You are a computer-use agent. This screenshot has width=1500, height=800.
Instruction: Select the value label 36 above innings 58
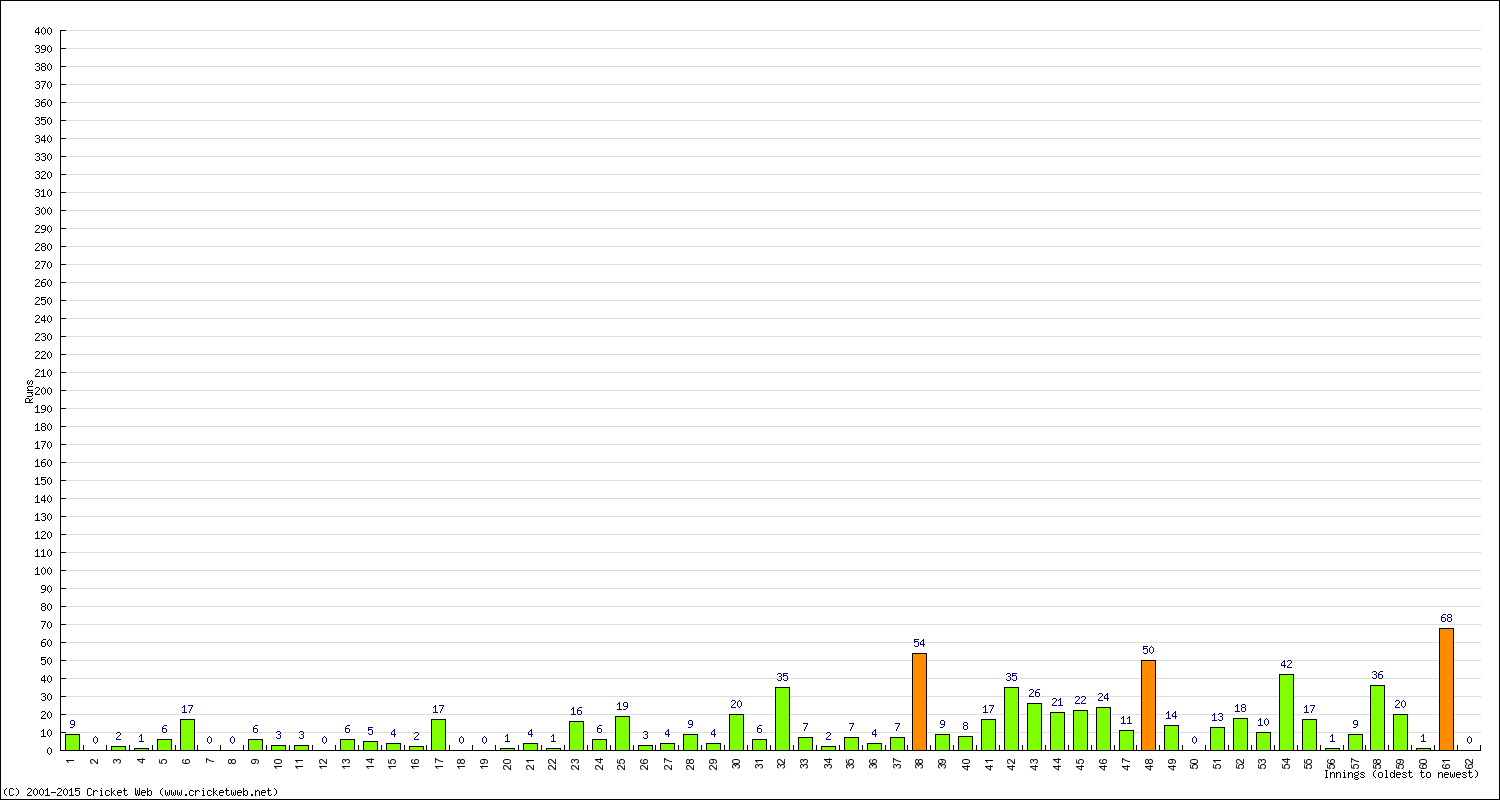(x=1377, y=675)
